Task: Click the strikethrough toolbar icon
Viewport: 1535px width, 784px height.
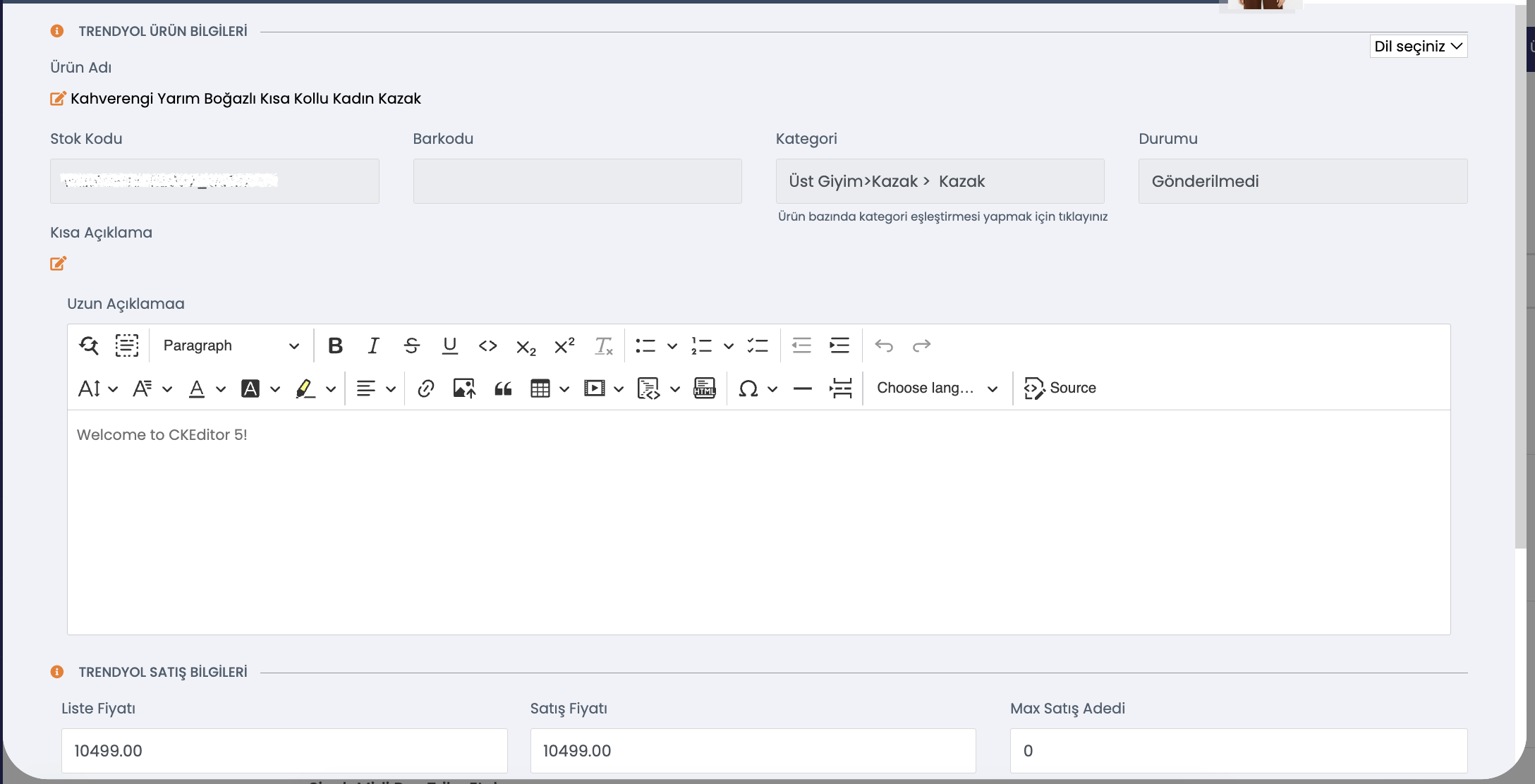Action: [x=412, y=345]
